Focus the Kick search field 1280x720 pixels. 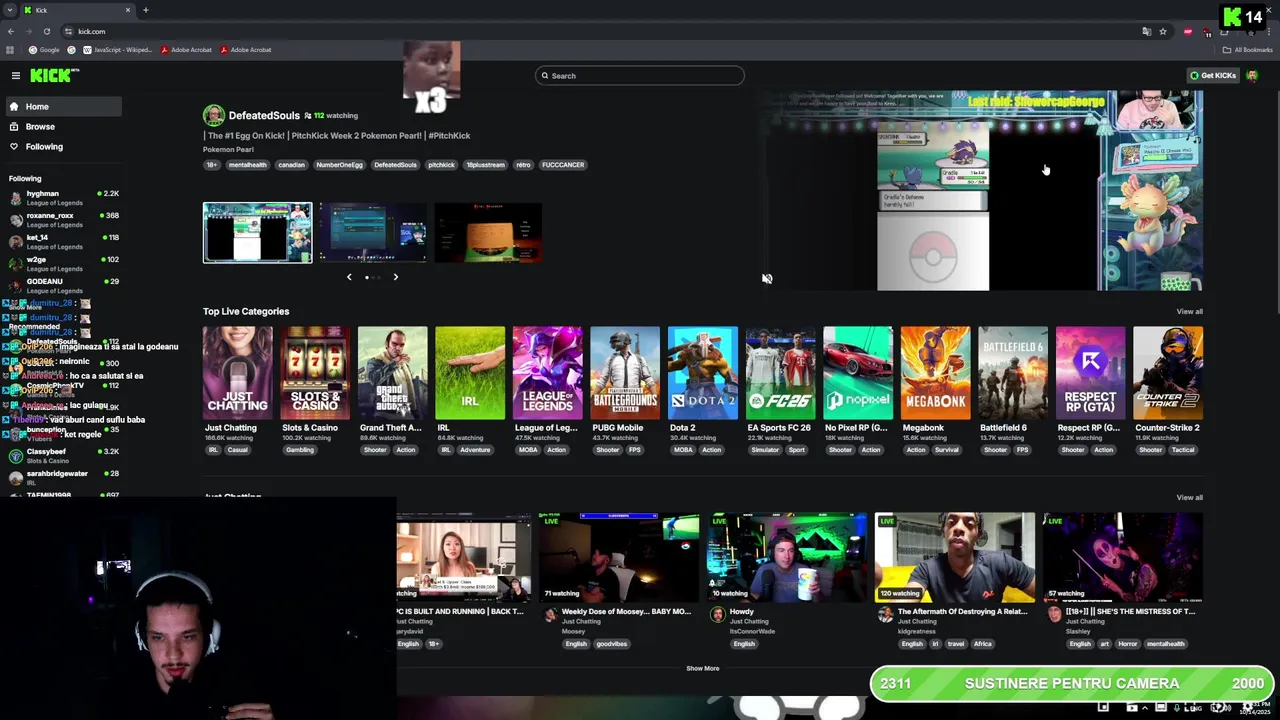(x=640, y=76)
